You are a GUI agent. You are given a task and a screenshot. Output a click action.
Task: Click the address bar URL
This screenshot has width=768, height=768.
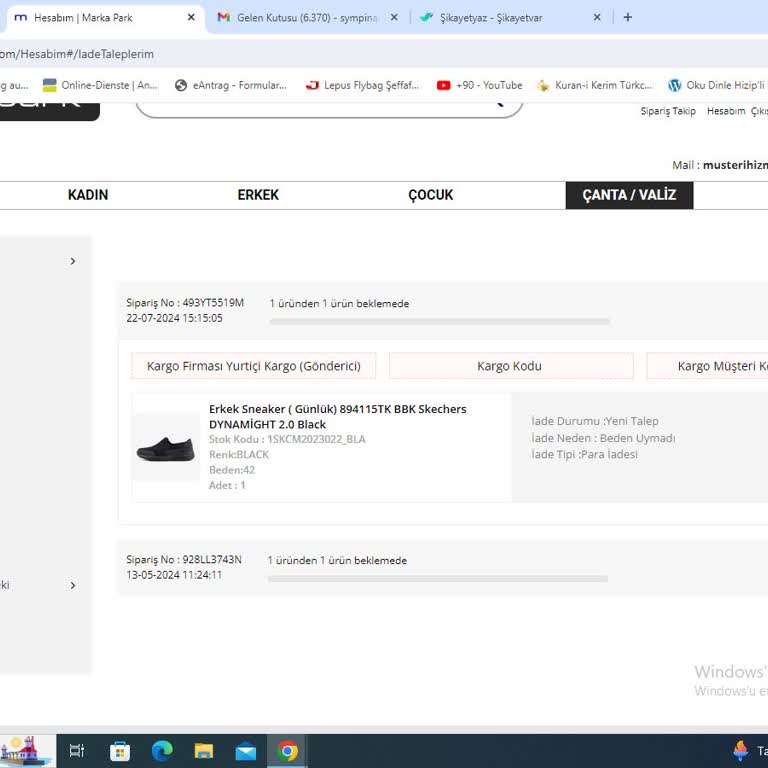click(x=77, y=54)
